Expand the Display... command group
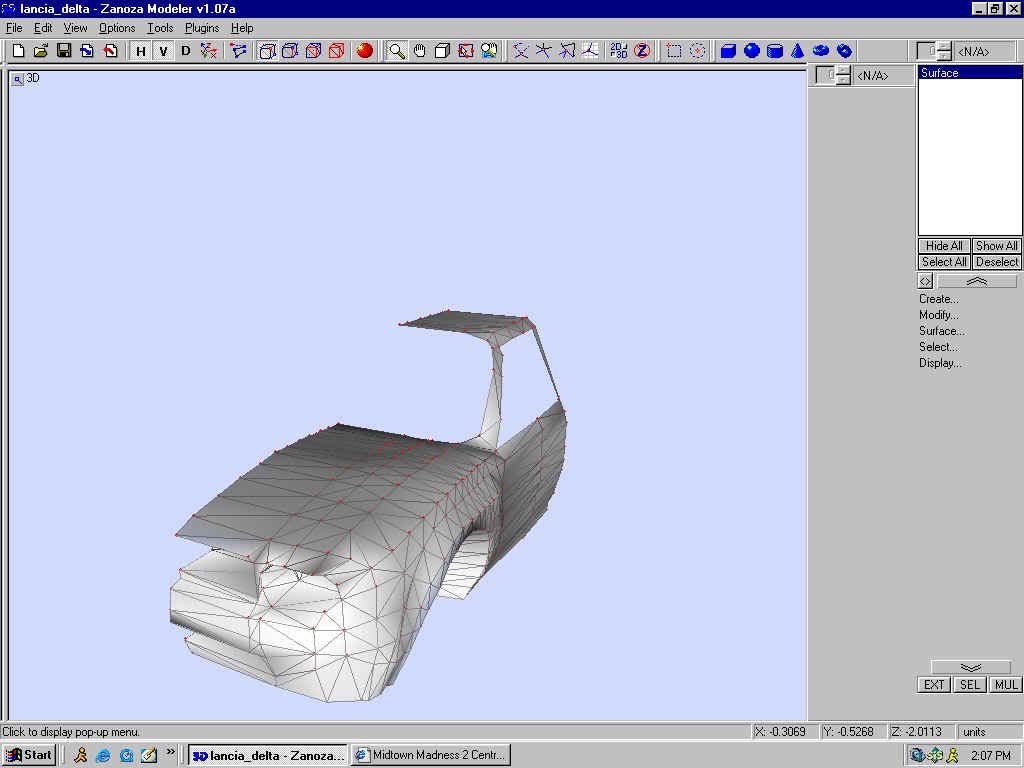This screenshot has height=768, width=1024. 940,363
